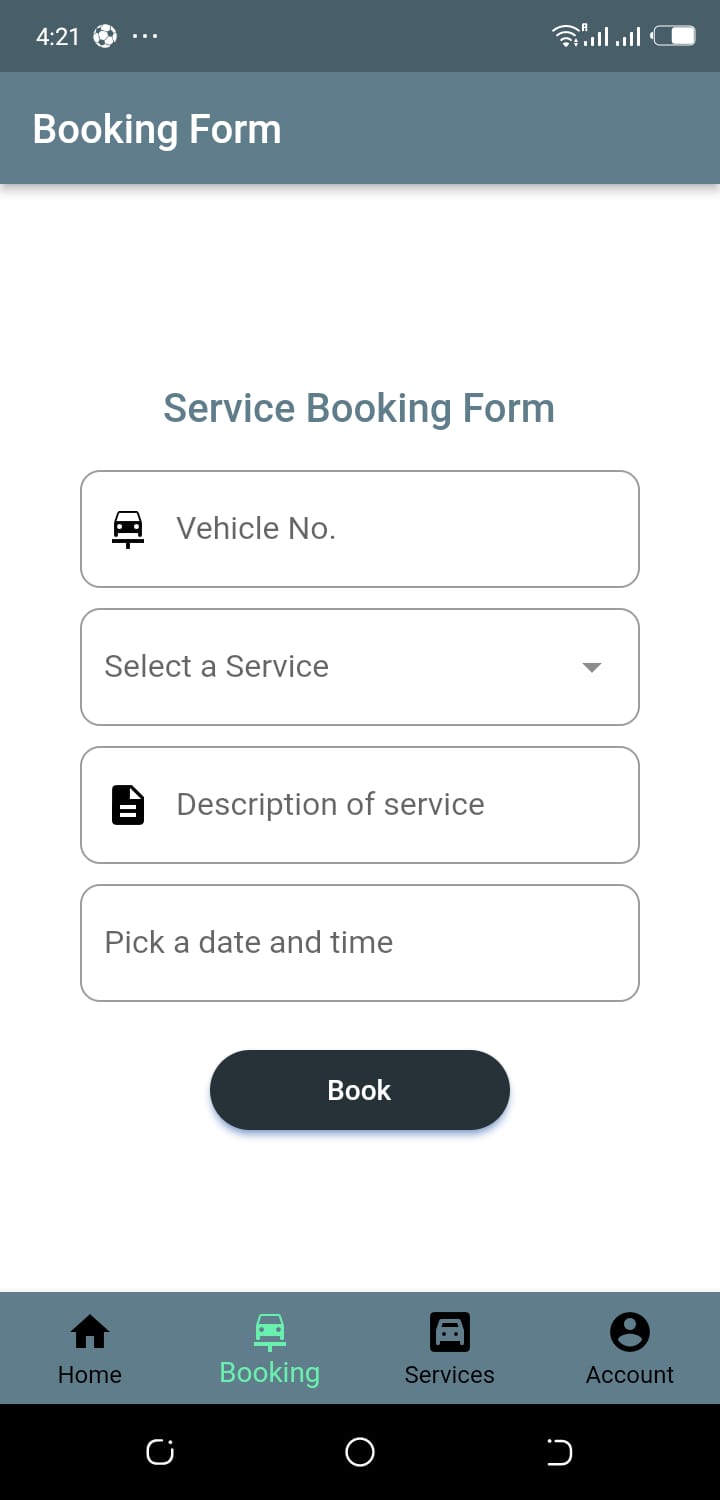This screenshot has height=1500, width=720.
Task: Tap the document icon beside Description
Action: (128, 805)
